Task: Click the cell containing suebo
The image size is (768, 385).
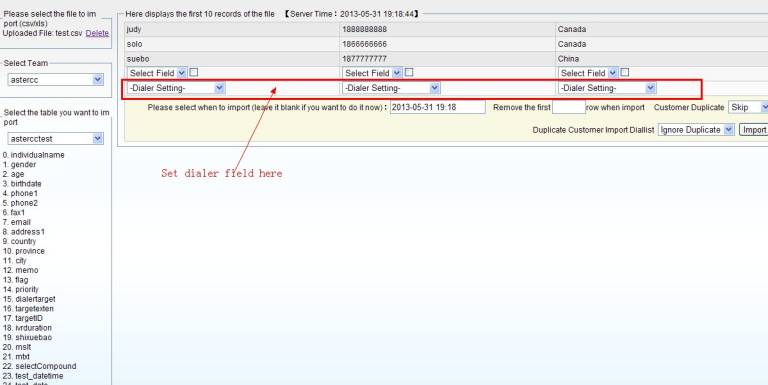Action: point(232,59)
